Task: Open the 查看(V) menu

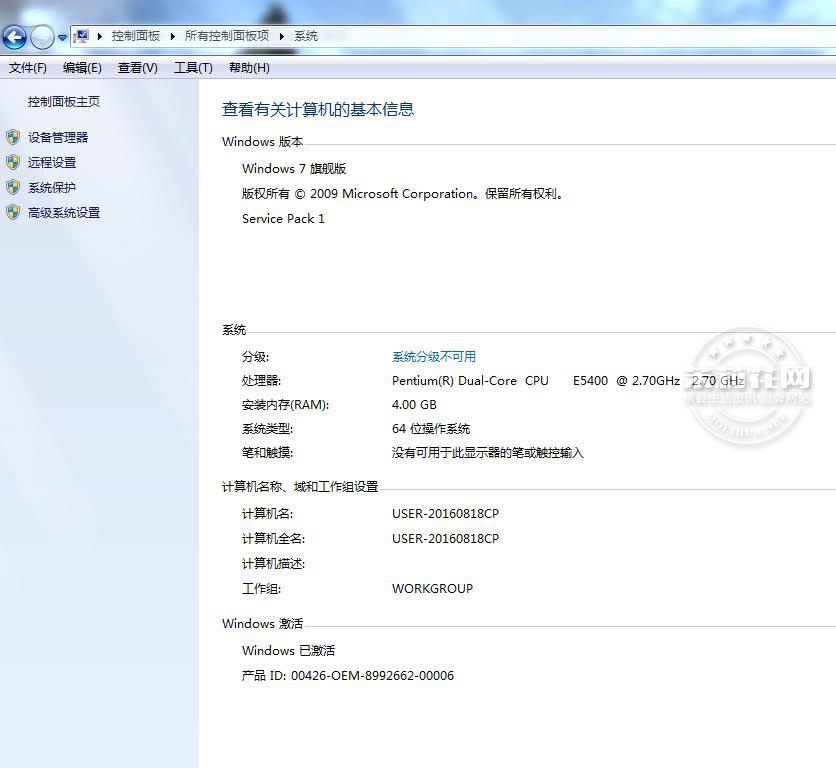Action: click(138, 68)
